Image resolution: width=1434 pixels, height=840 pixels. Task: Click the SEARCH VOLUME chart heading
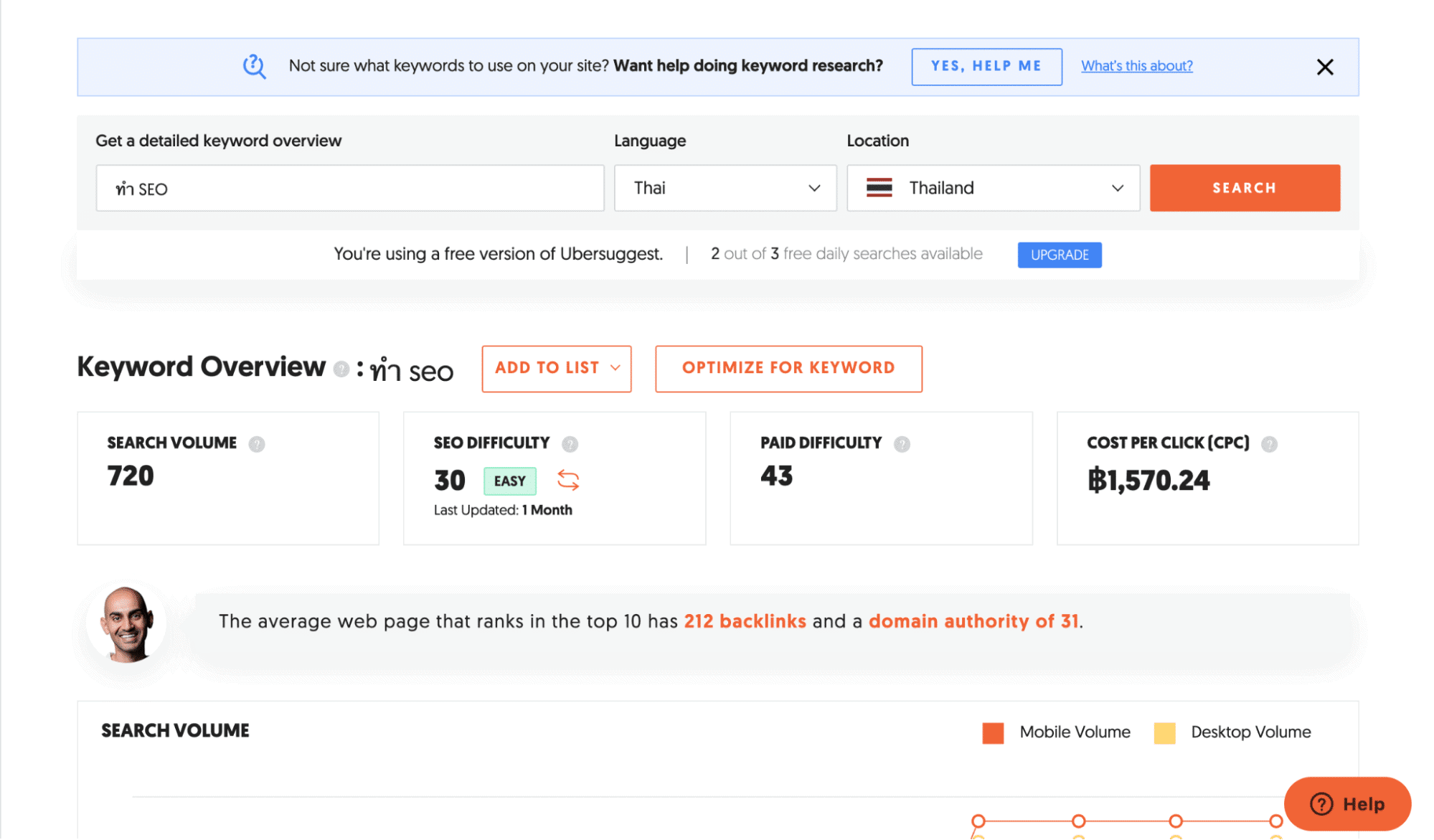click(x=175, y=730)
